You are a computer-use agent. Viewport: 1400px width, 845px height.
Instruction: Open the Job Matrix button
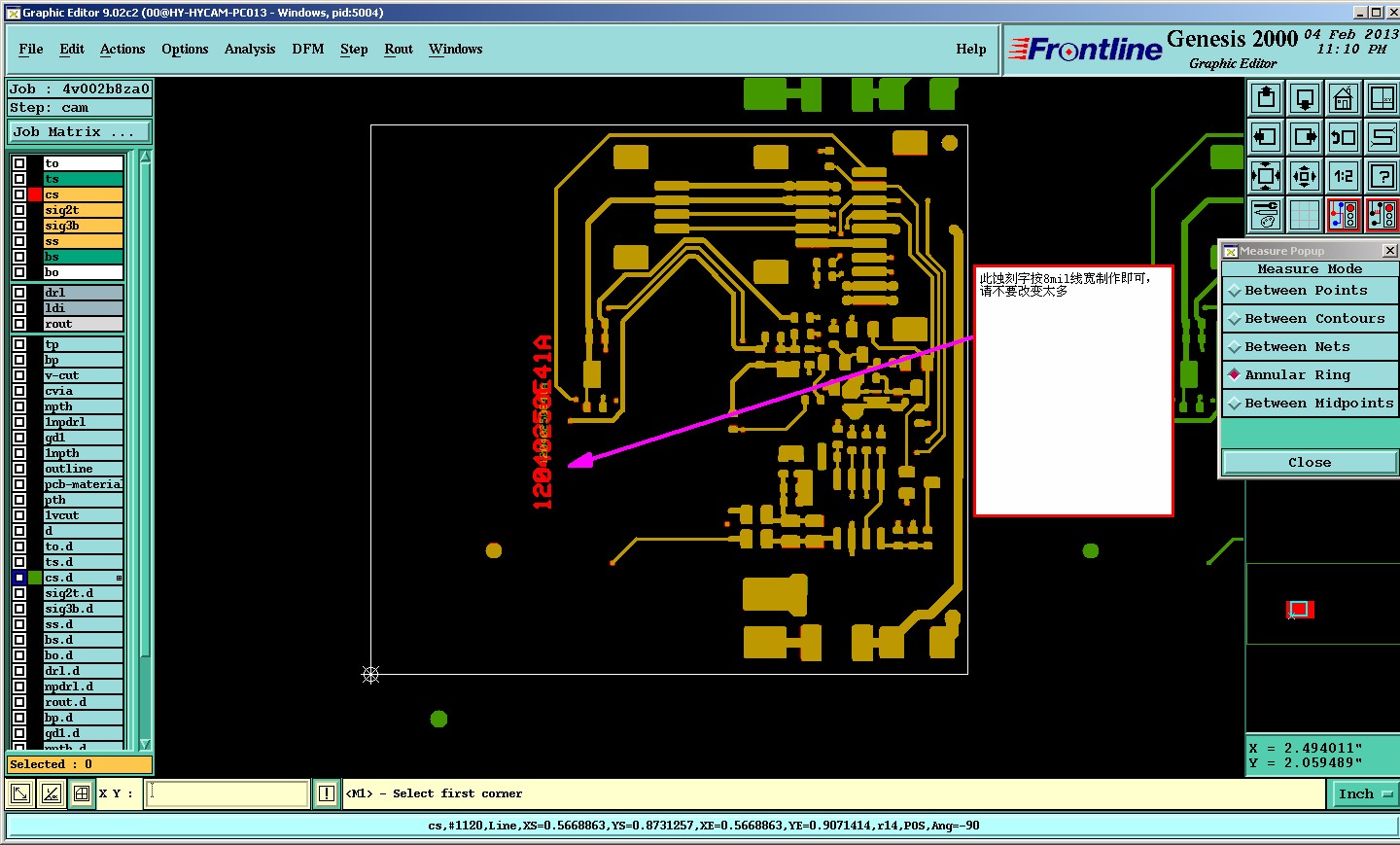coord(80,132)
